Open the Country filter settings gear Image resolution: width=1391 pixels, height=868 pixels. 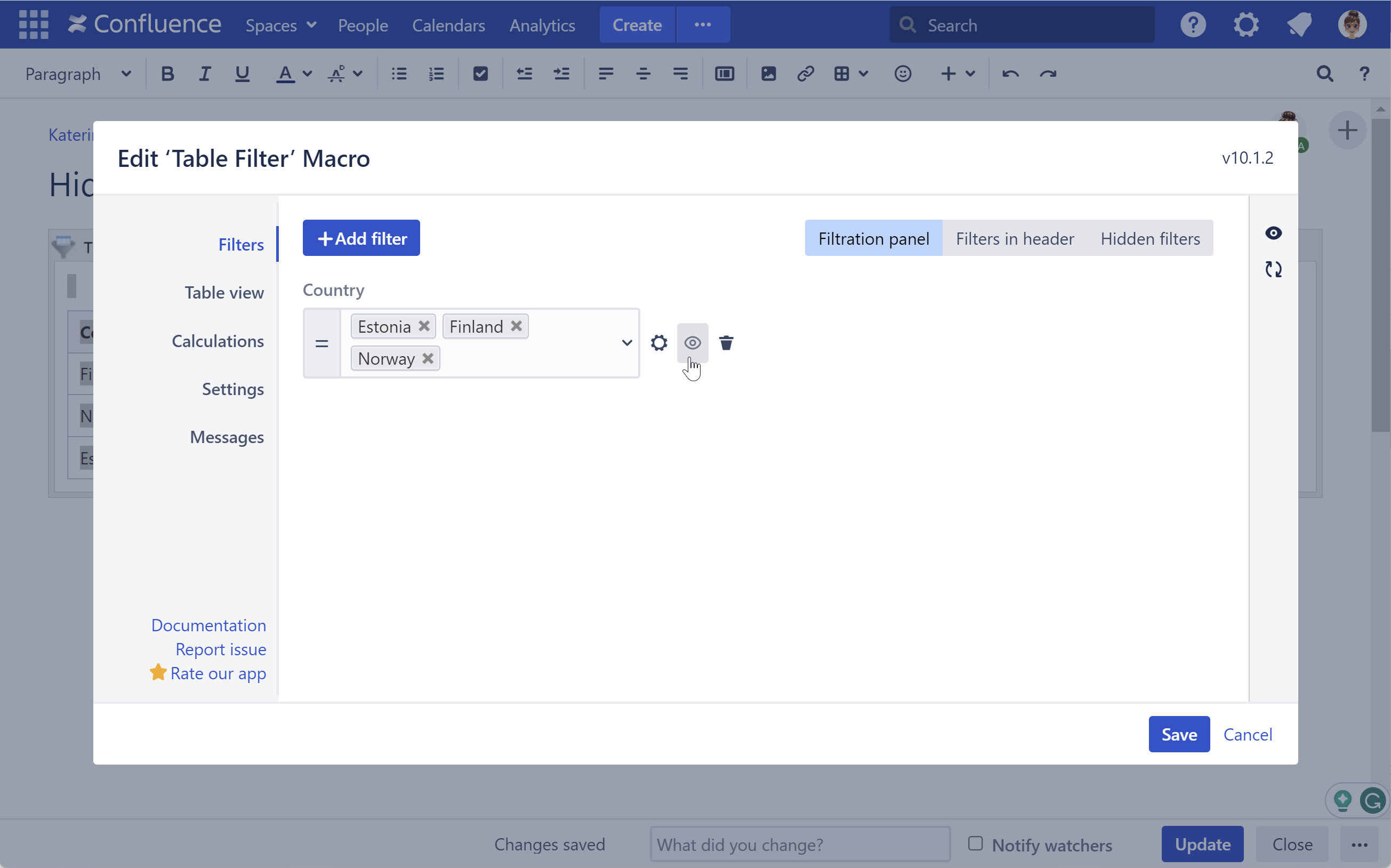[x=658, y=343]
